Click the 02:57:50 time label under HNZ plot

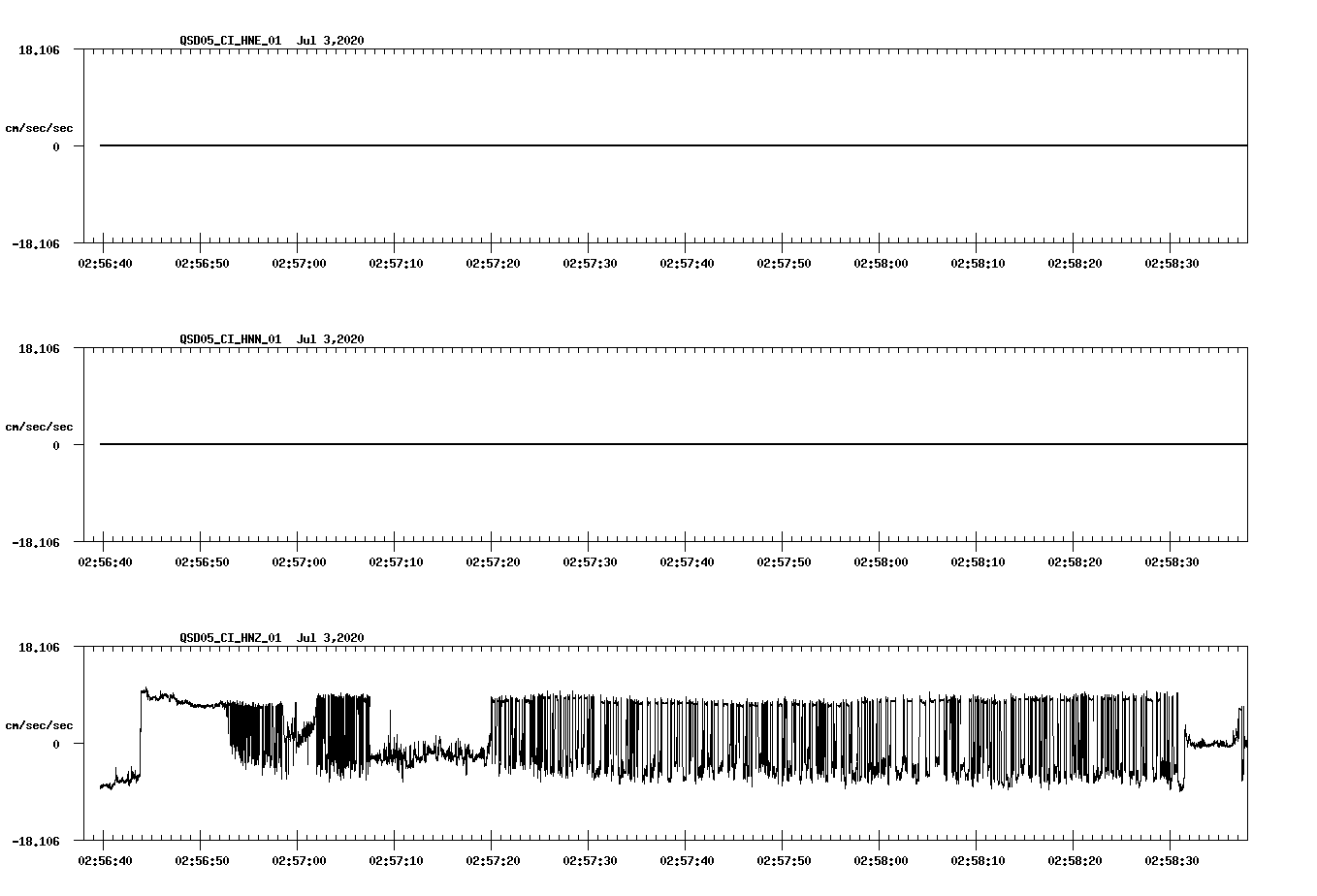pos(784,861)
